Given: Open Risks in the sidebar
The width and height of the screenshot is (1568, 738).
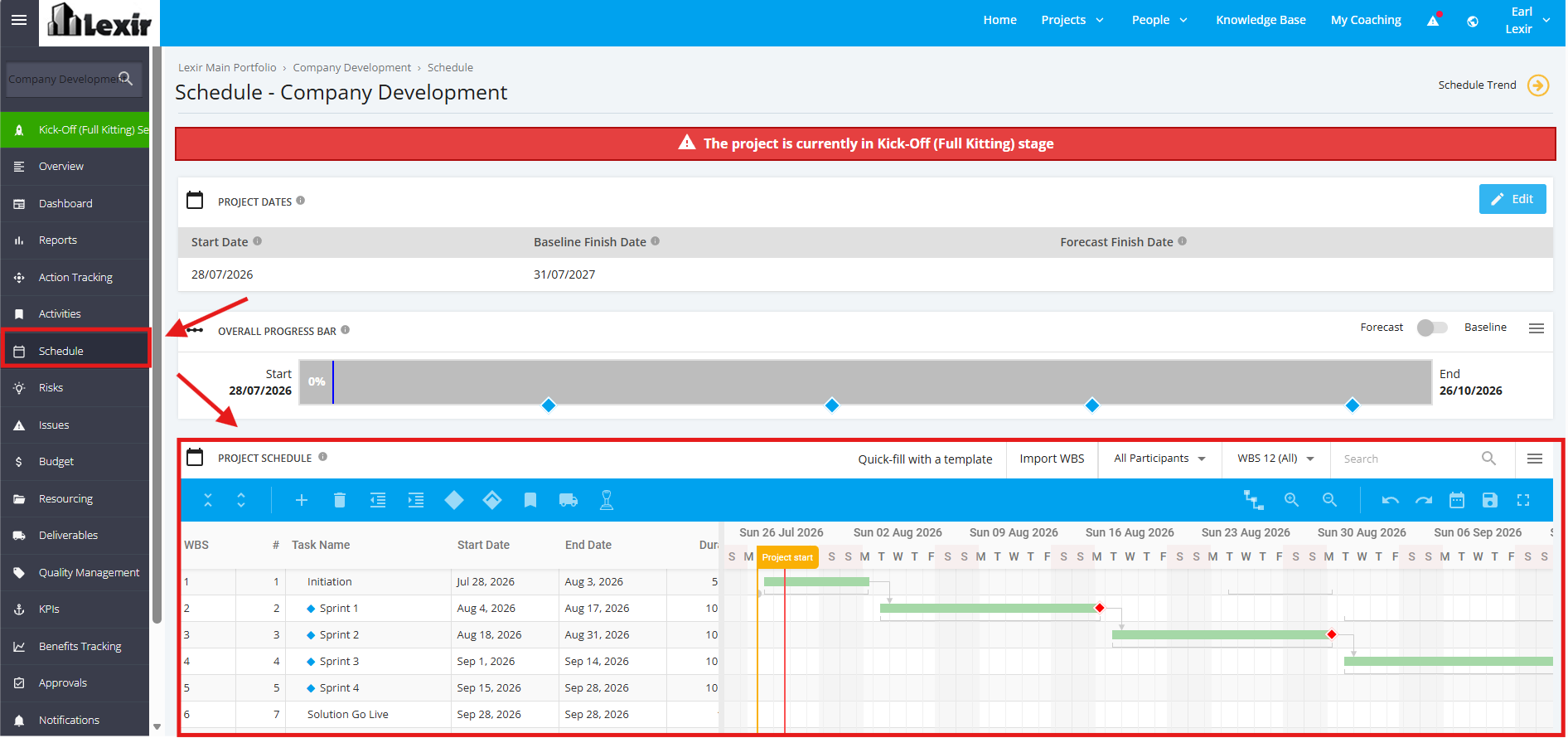Looking at the screenshot, I should [75, 388].
